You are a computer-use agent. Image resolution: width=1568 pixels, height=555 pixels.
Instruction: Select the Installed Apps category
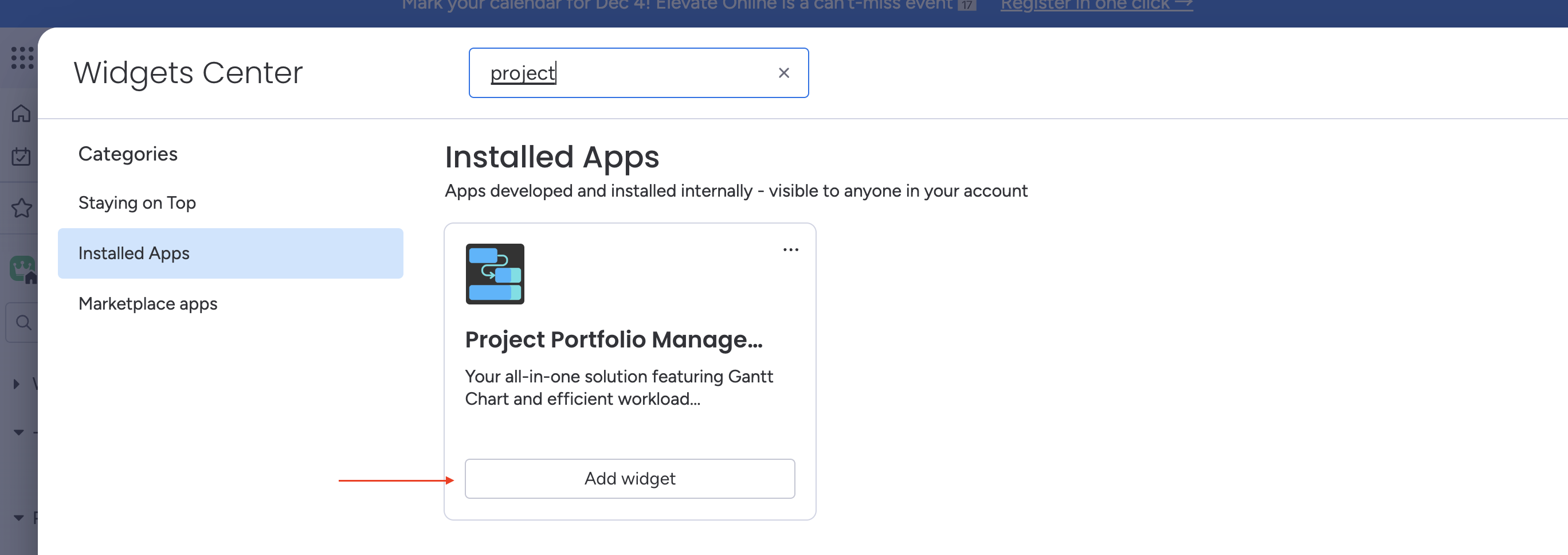point(230,253)
